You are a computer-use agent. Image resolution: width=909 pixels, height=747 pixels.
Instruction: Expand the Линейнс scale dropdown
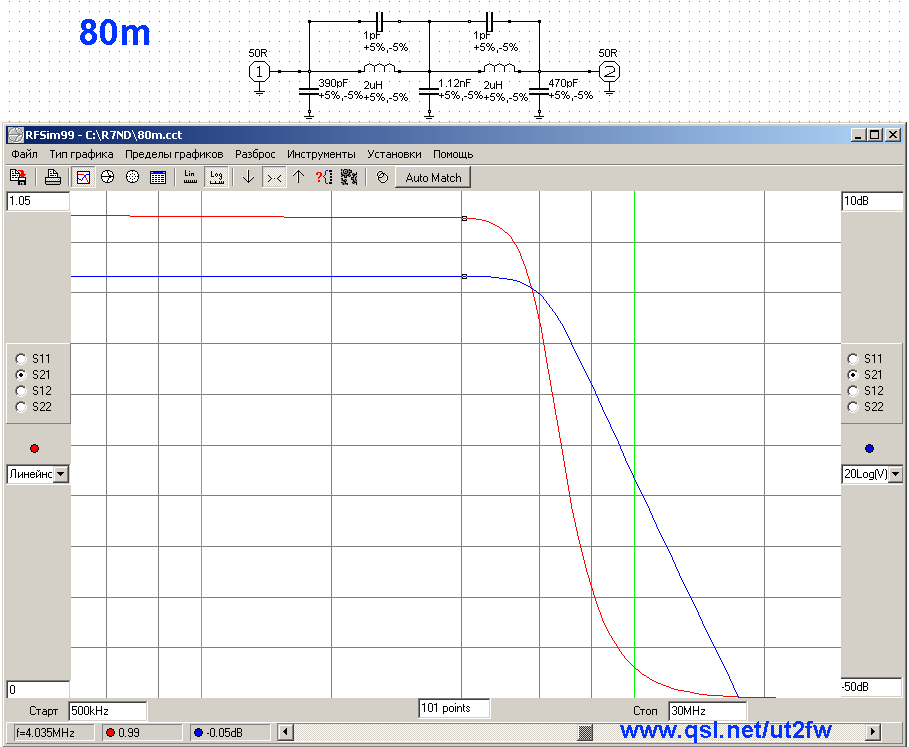61,474
